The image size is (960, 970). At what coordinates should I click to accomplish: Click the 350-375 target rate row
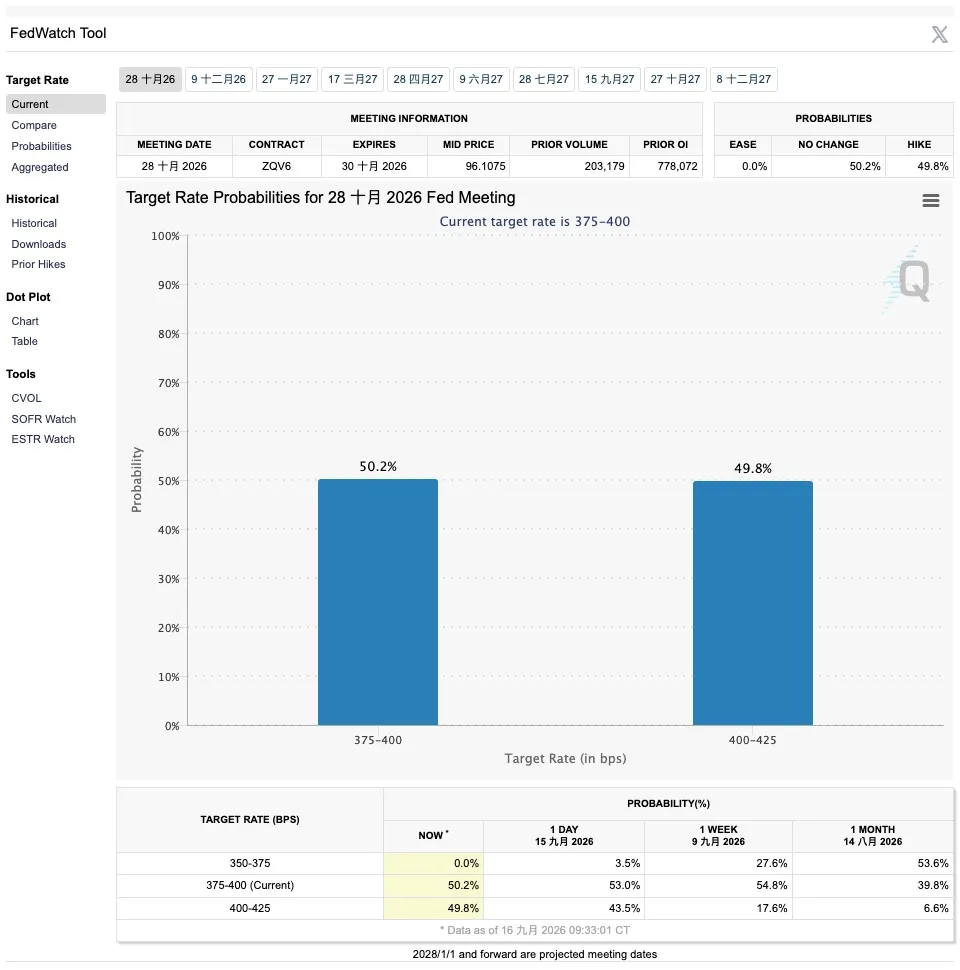tap(535, 863)
